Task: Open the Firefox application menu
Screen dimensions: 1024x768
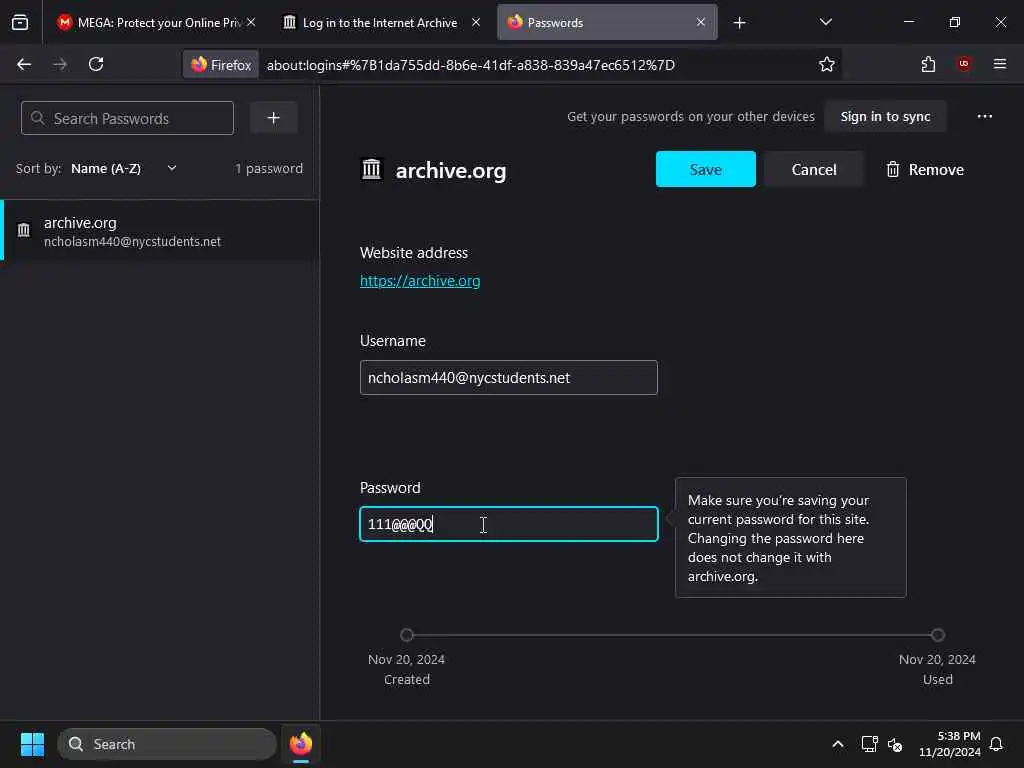Action: (999, 64)
